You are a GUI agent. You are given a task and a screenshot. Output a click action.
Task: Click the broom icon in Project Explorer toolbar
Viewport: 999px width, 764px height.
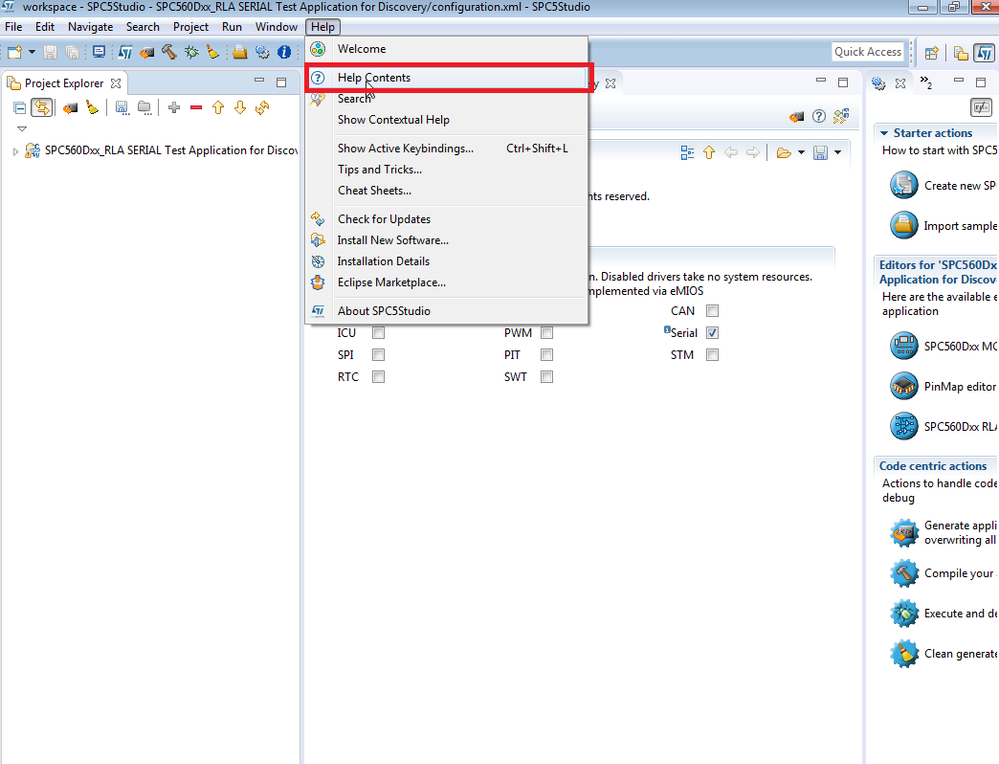(x=92, y=108)
